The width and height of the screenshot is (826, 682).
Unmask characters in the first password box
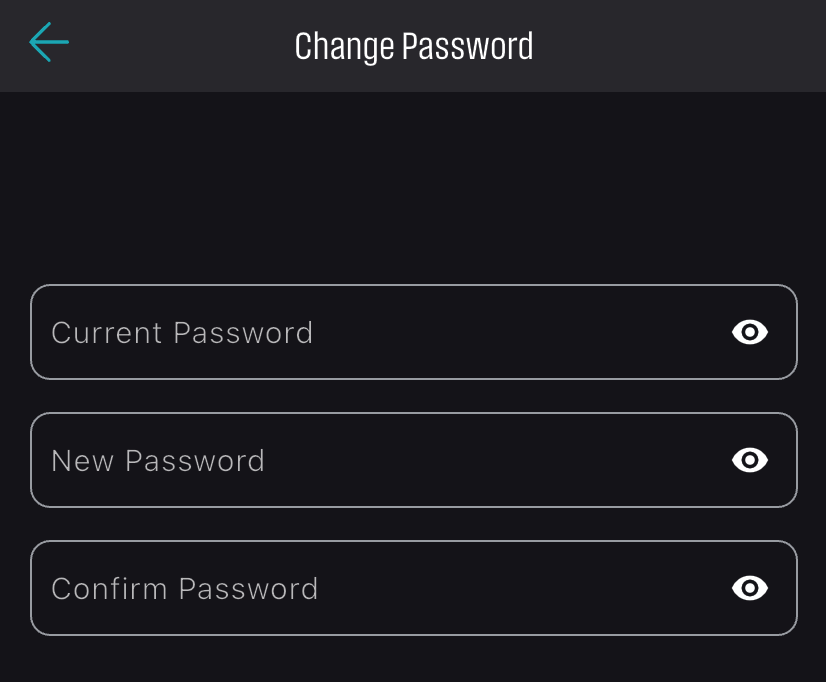coord(750,332)
